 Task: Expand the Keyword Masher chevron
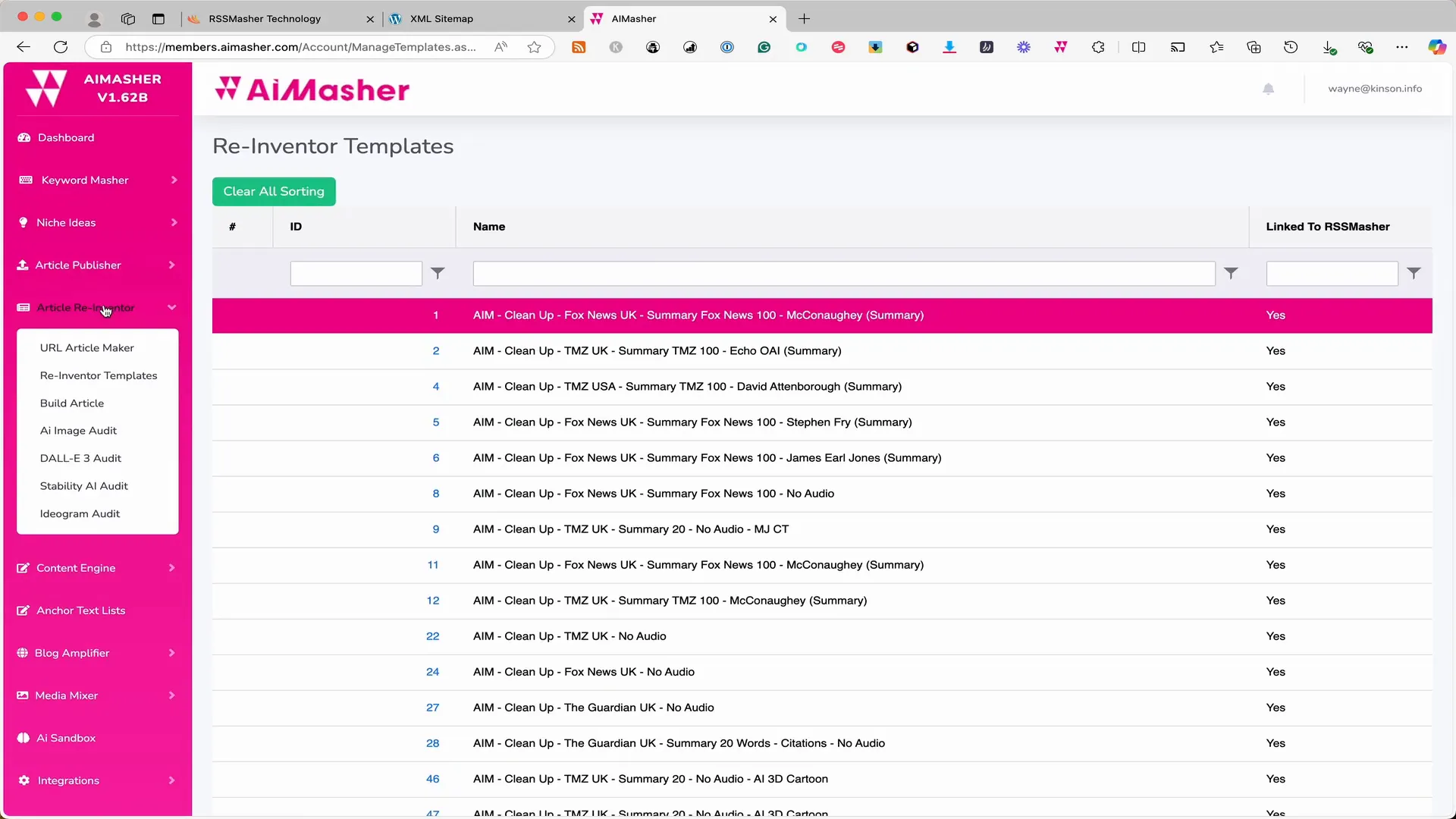tap(174, 180)
